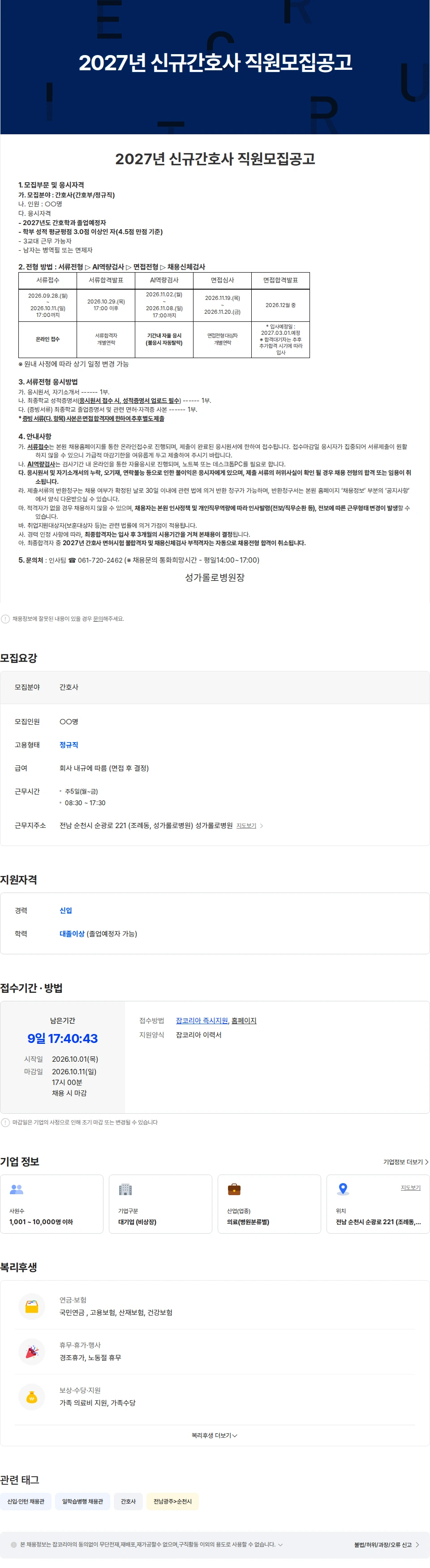The width and height of the screenshot is (430, 1568).
Task: Click 대졸이상 education link
Action: (x=72, y=933)
